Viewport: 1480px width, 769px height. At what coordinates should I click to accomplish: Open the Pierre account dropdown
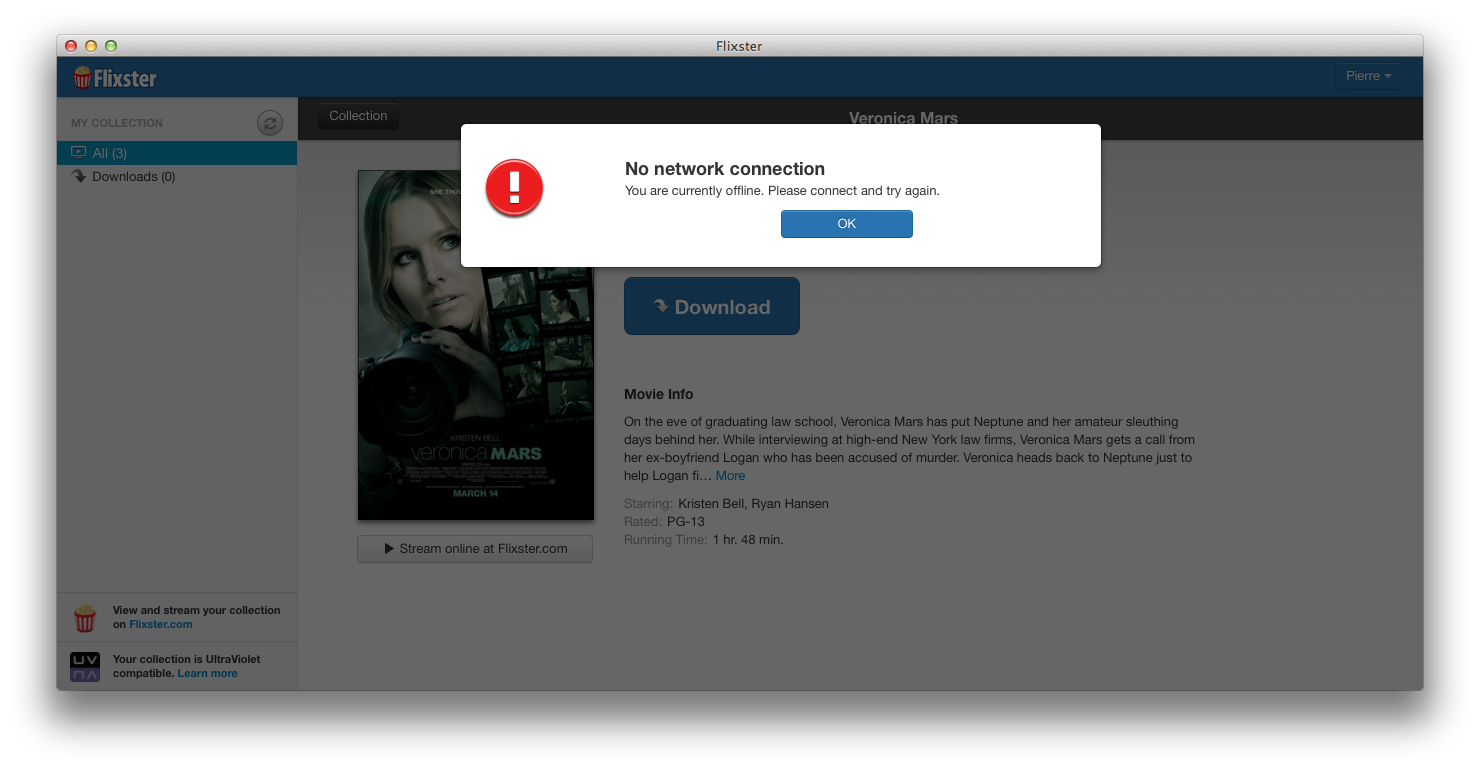1368,76
